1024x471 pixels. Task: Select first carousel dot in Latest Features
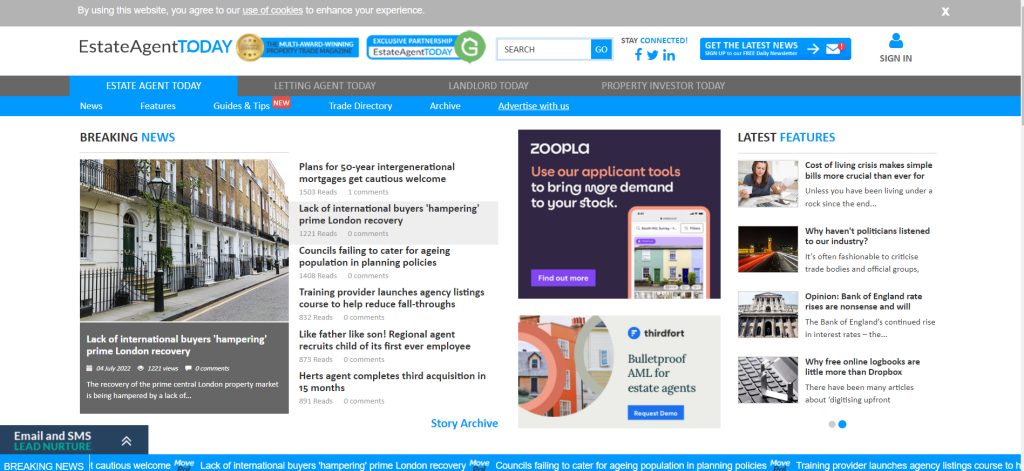point(830,424)
